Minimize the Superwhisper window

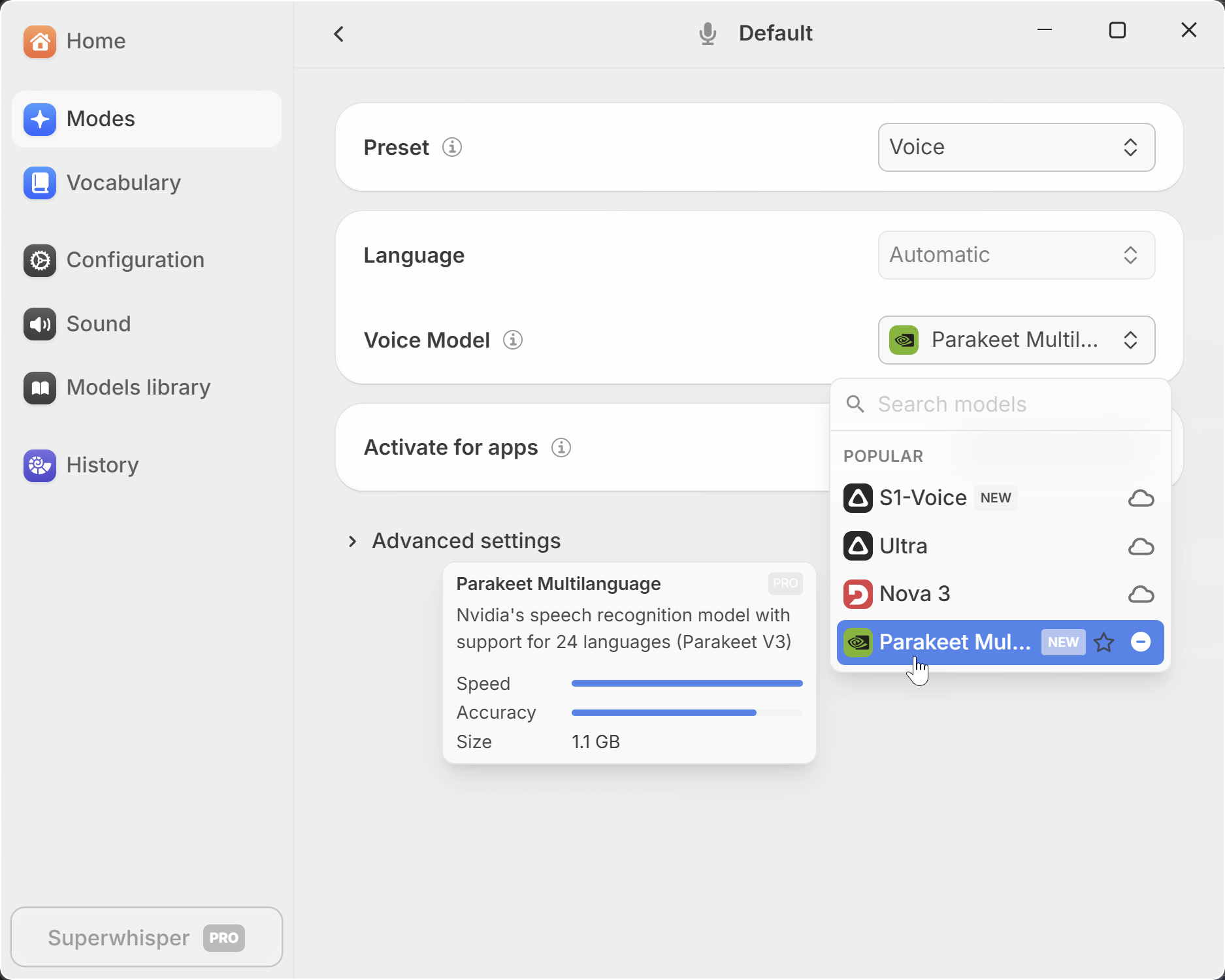pyautogui.click(x=1045, y=30)
